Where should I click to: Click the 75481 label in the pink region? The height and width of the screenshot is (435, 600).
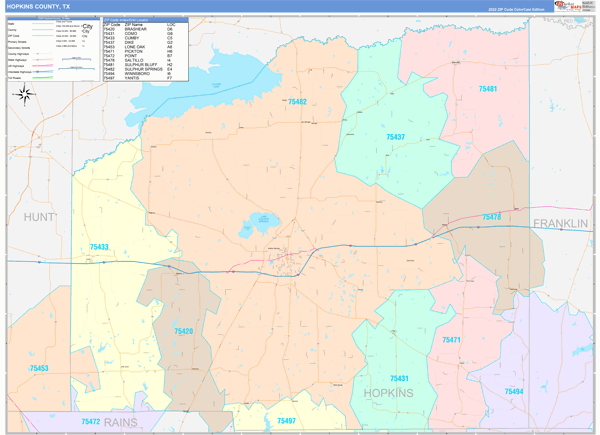click(488, 89)
